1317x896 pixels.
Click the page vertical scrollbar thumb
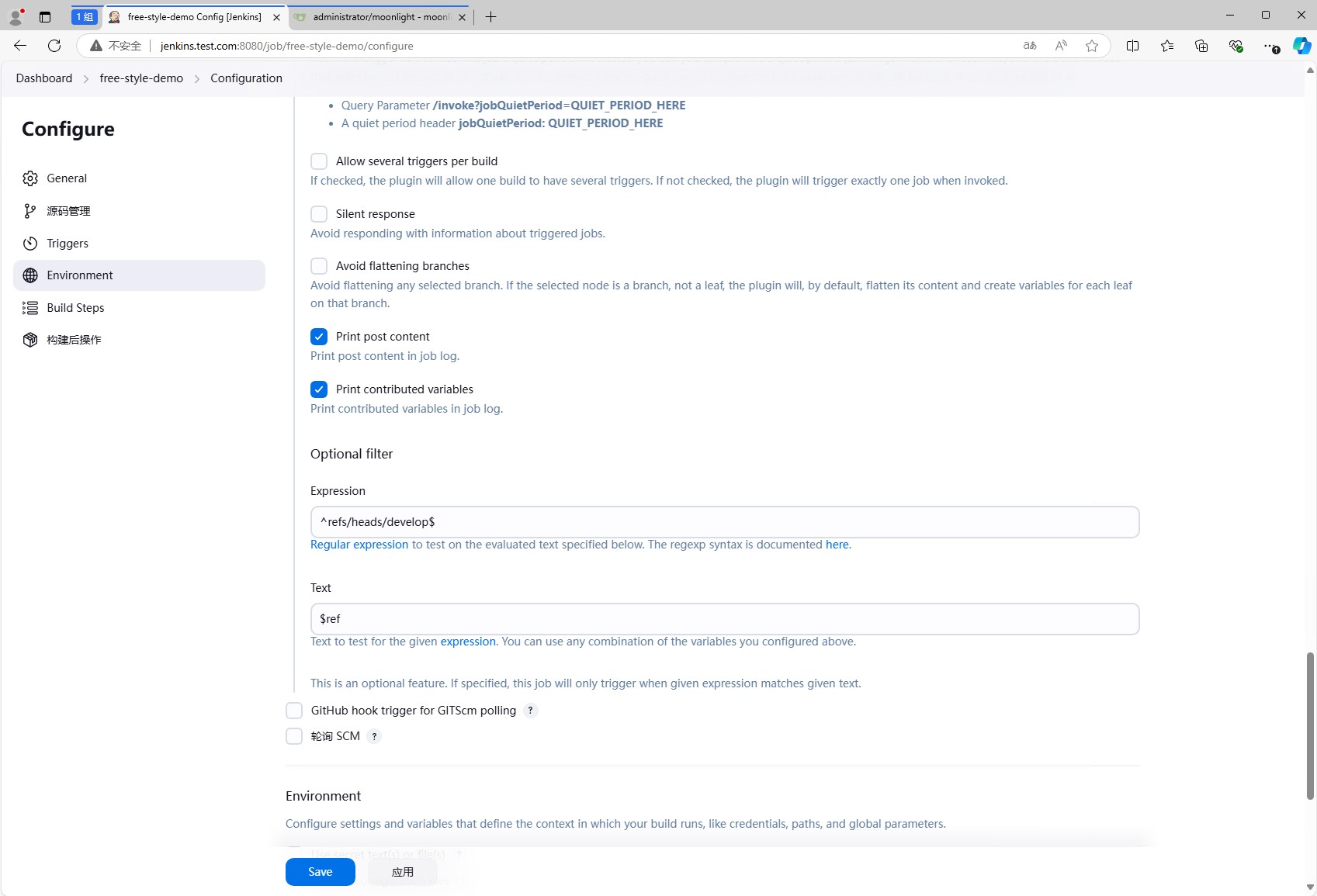[x=1310, y=726]
